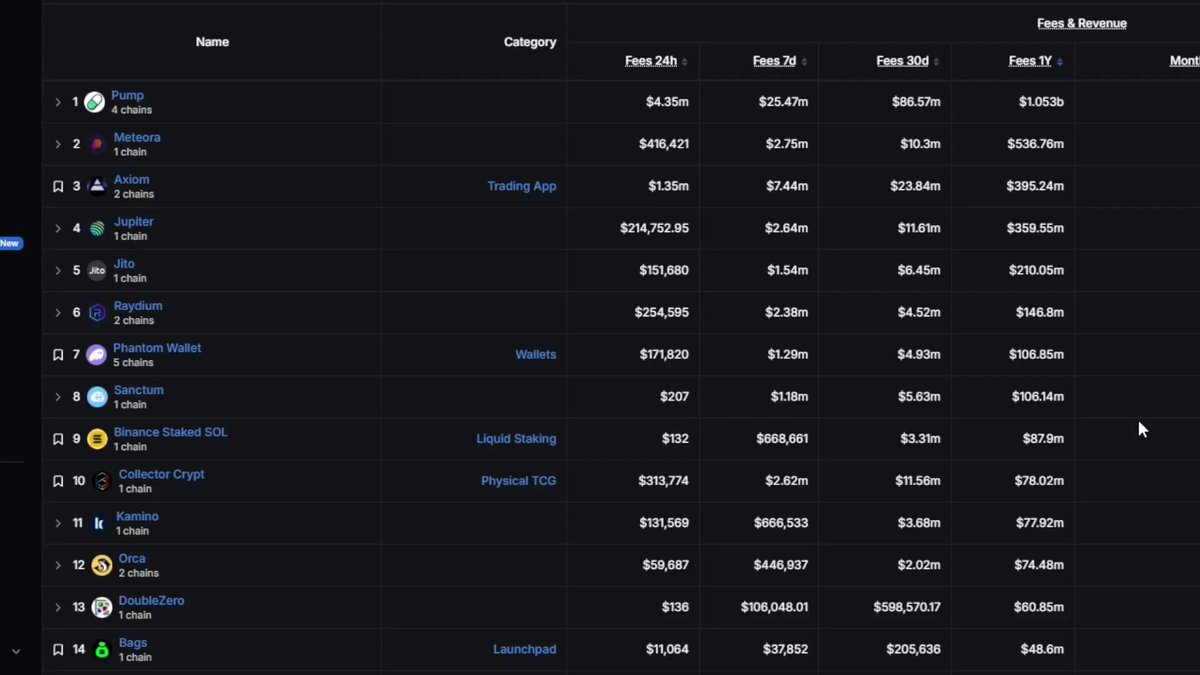The width and height of the screenshot is (1200, 675).
Task: Click the Orca logo icon
Action: [101, 565]
